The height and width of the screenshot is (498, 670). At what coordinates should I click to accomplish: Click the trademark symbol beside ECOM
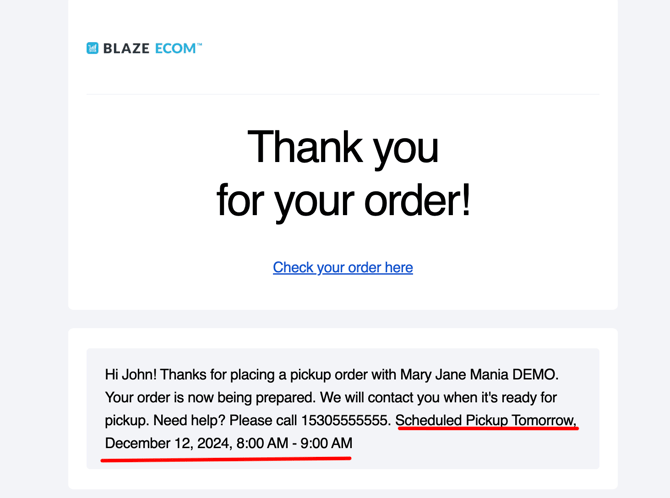tap(199, 44)
